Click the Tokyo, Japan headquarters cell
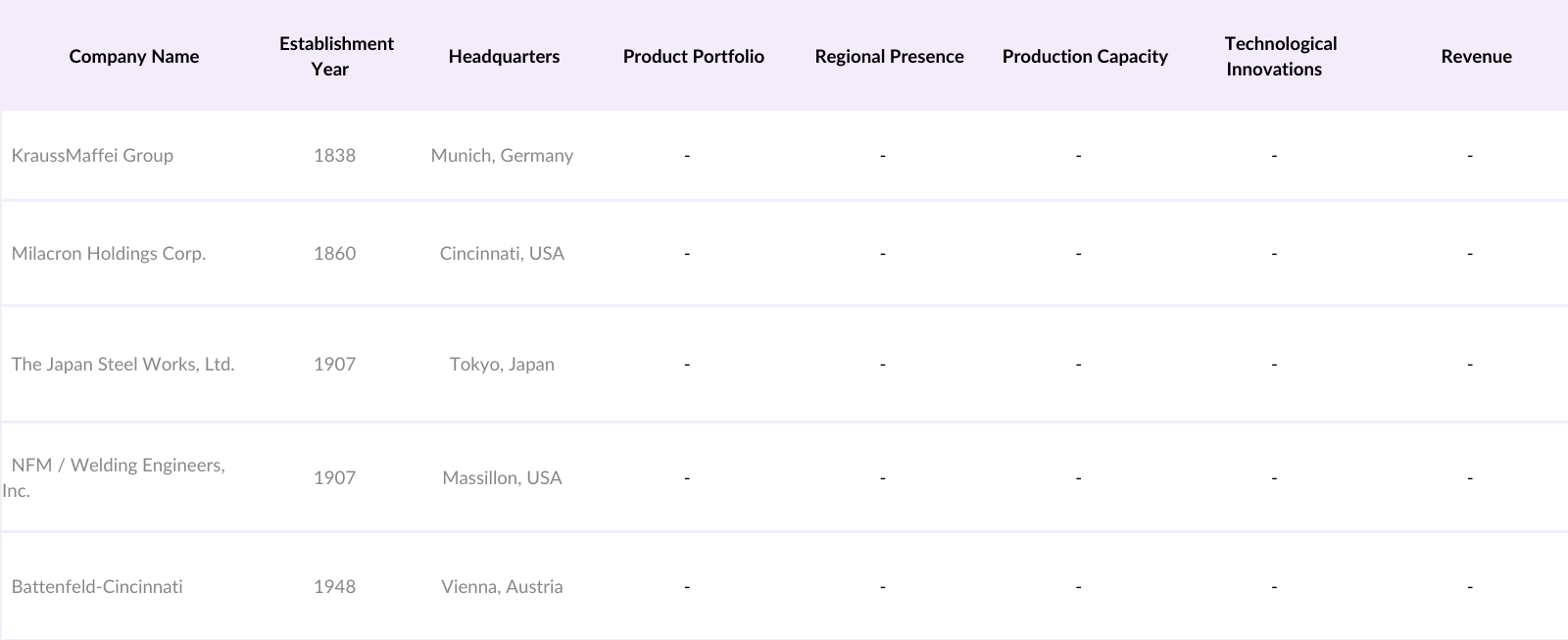 (x=502, y=364)
